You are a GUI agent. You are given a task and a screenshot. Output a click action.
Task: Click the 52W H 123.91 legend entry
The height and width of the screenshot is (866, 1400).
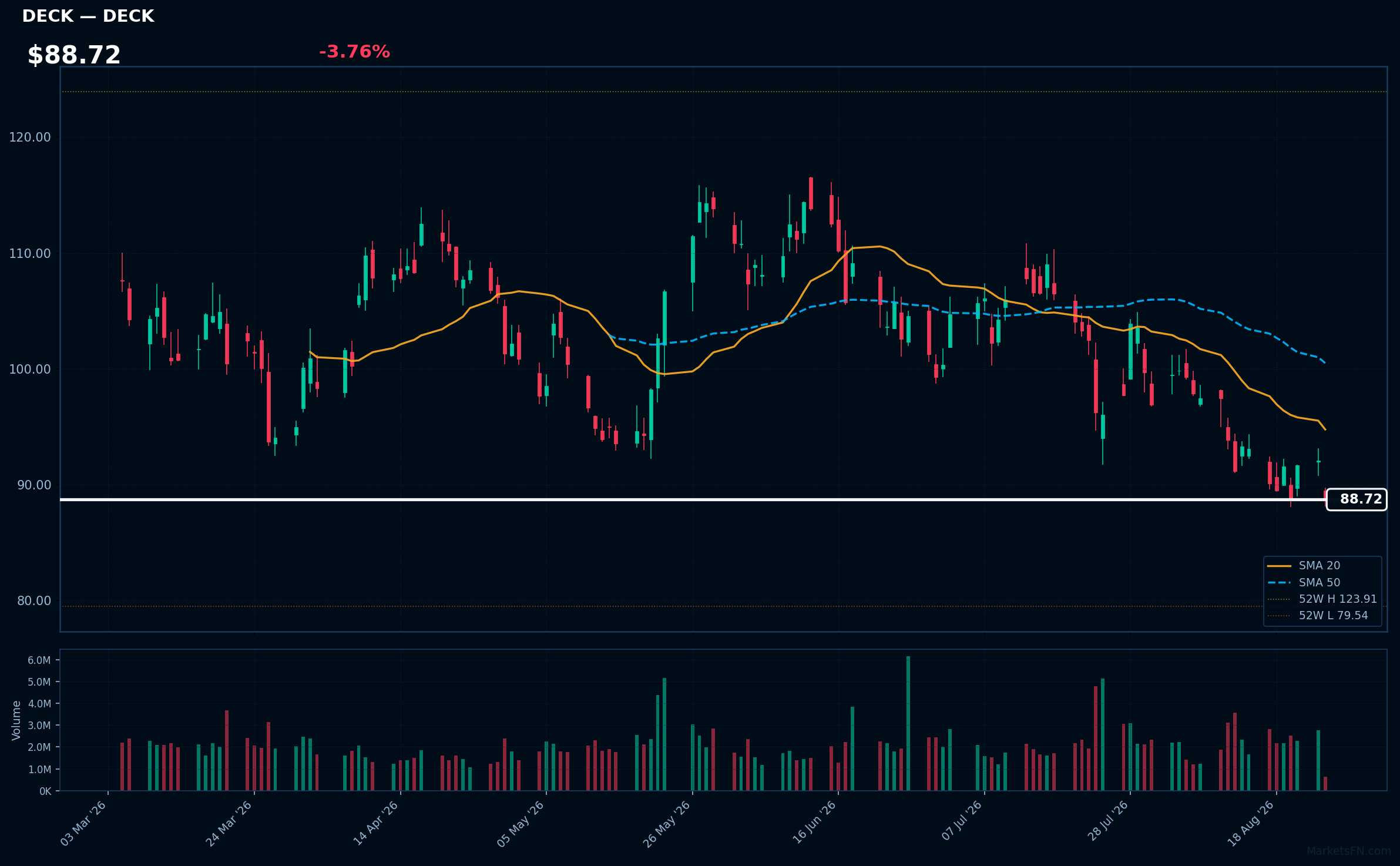tap(1338, 599)
